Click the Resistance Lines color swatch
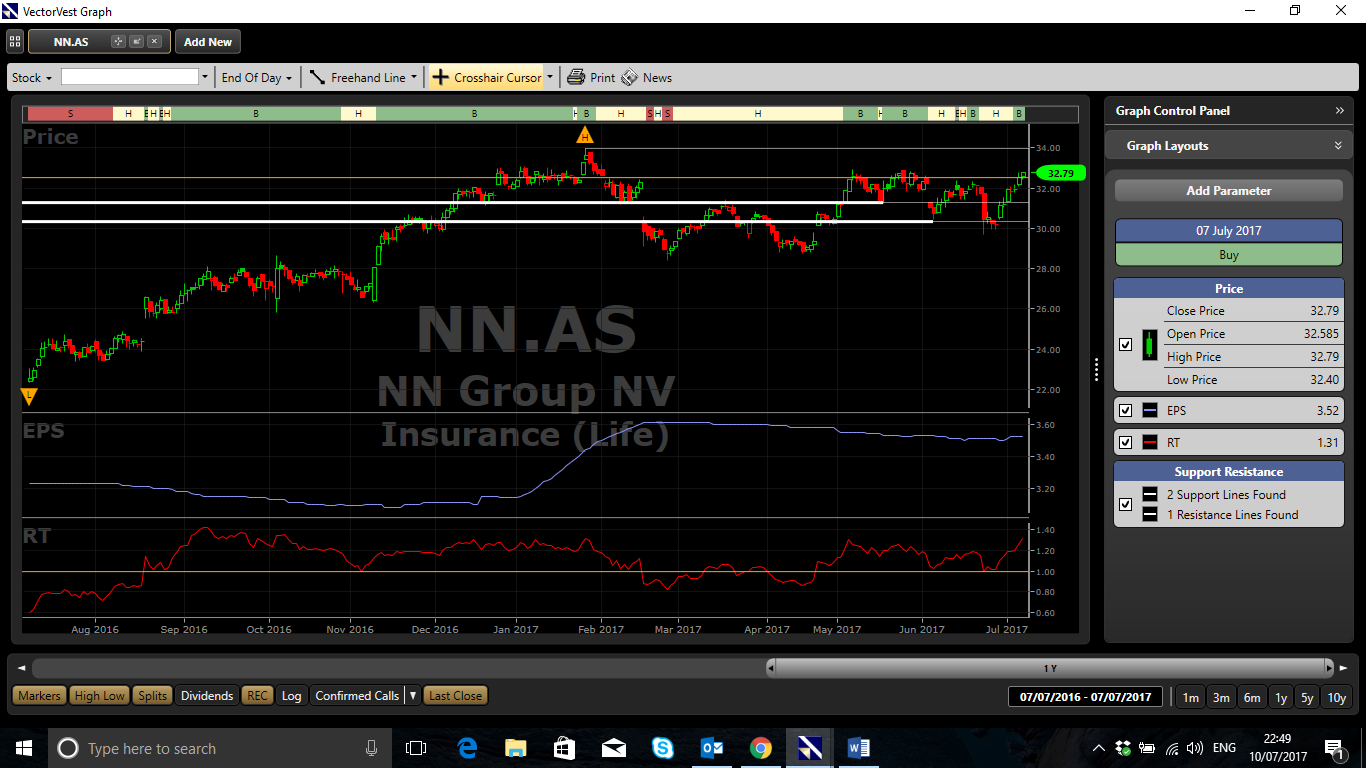Image resolution: width=1366 pixels, height=768 pixels. click(x=1150, y=515)
